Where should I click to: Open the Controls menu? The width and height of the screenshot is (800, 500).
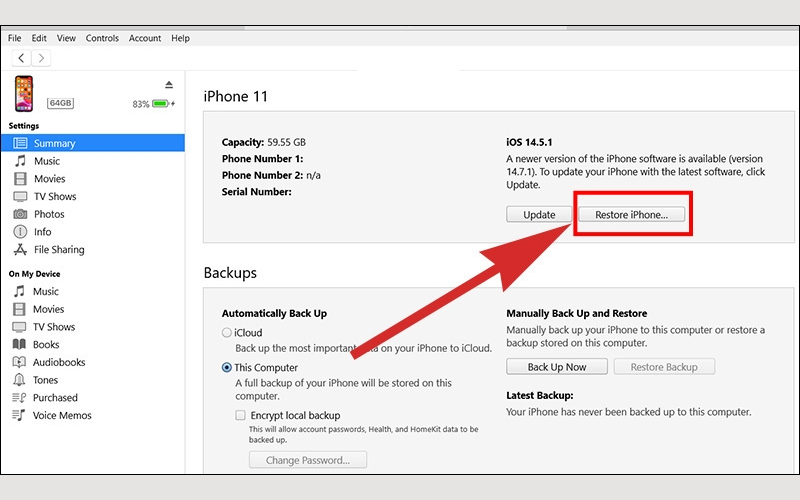(102, 38)
